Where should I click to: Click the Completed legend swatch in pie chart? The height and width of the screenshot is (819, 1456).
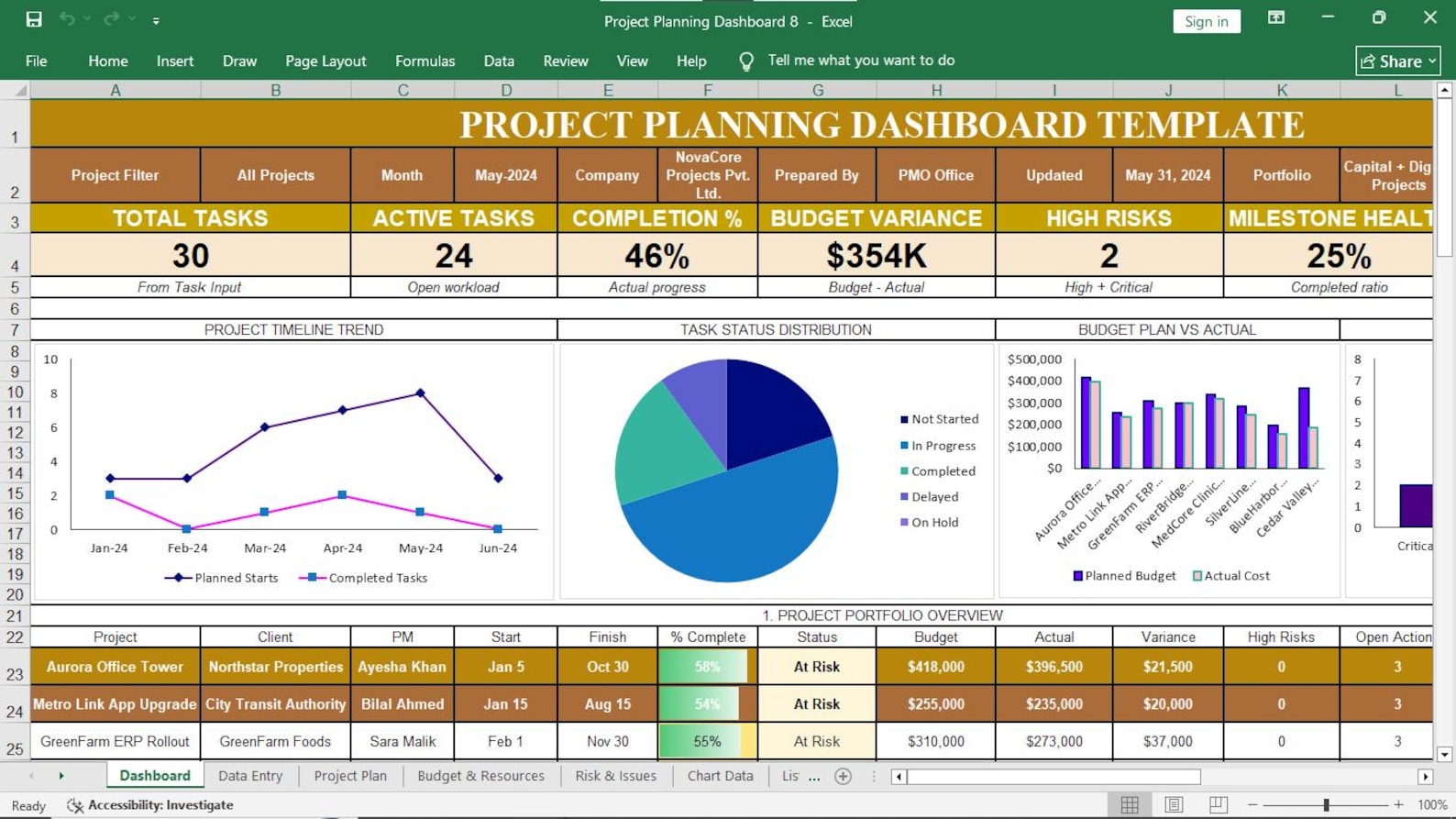904,471
